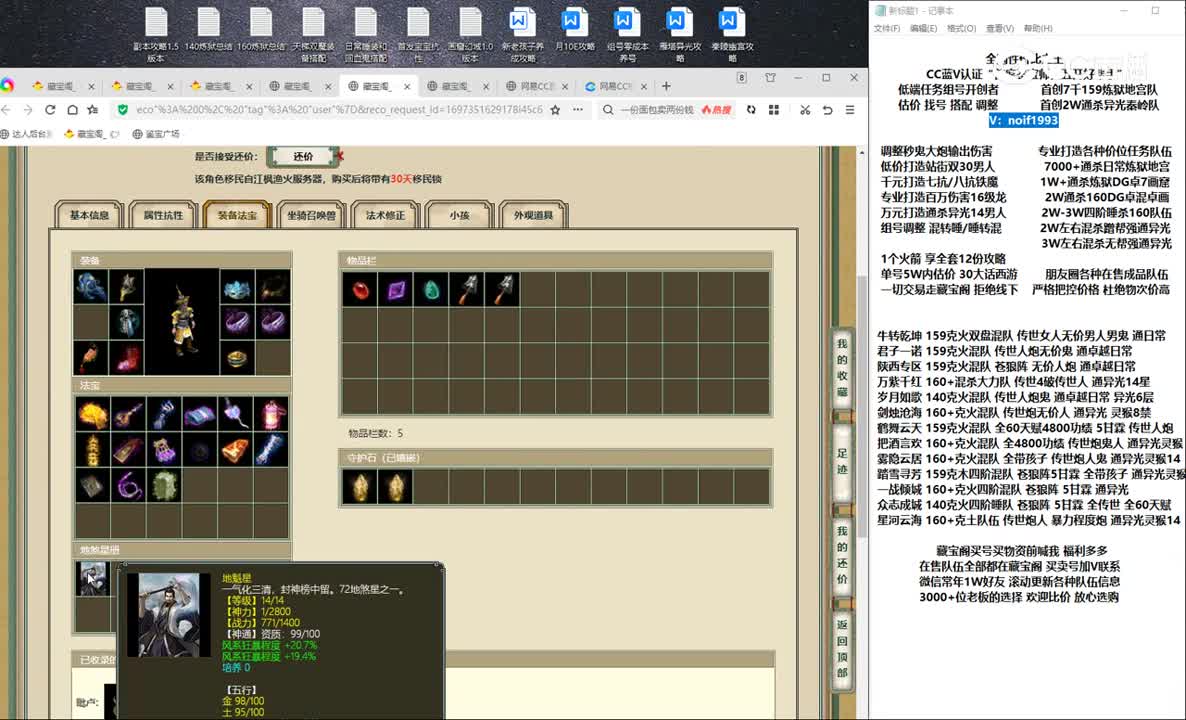Open browser skin shirt icon
The image size is (1186, 720).
click(x=770, y=78)
